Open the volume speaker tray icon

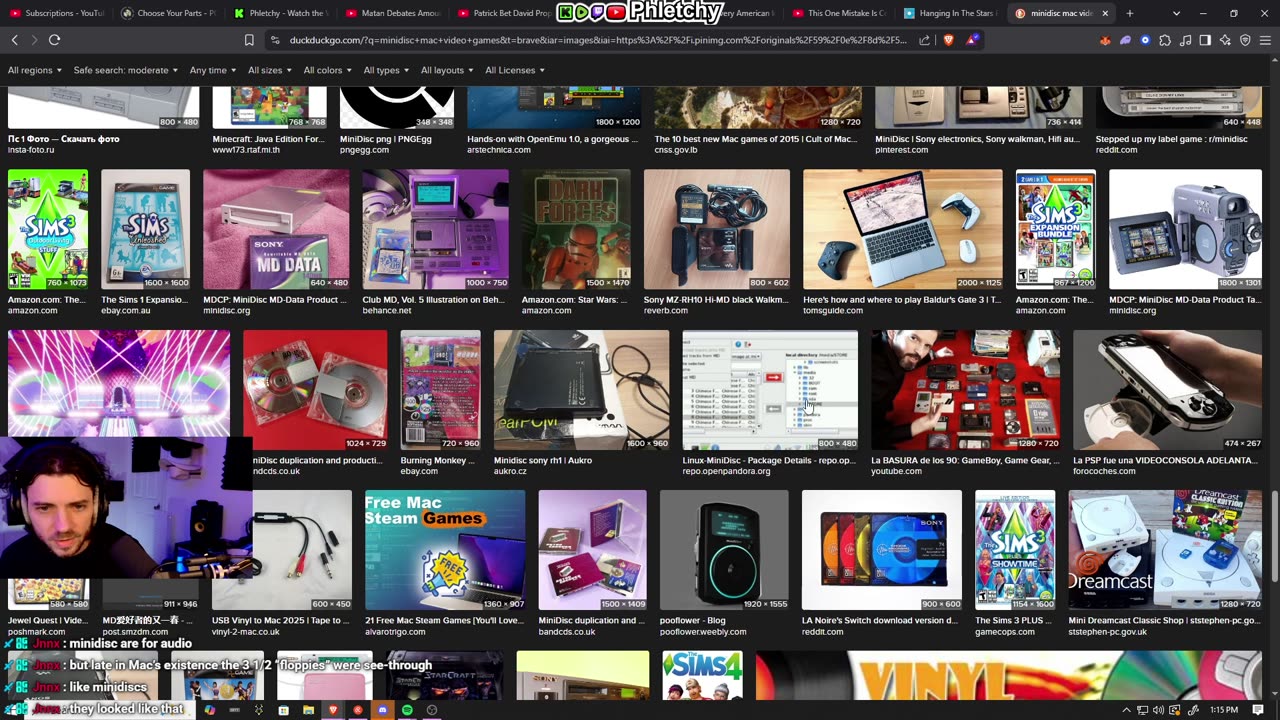1158,710
